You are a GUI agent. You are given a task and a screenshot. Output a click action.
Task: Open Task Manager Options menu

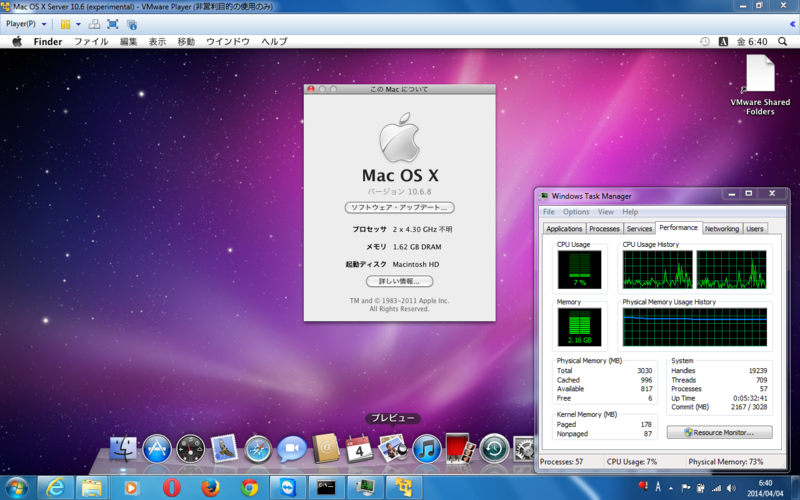coord(576,212)
